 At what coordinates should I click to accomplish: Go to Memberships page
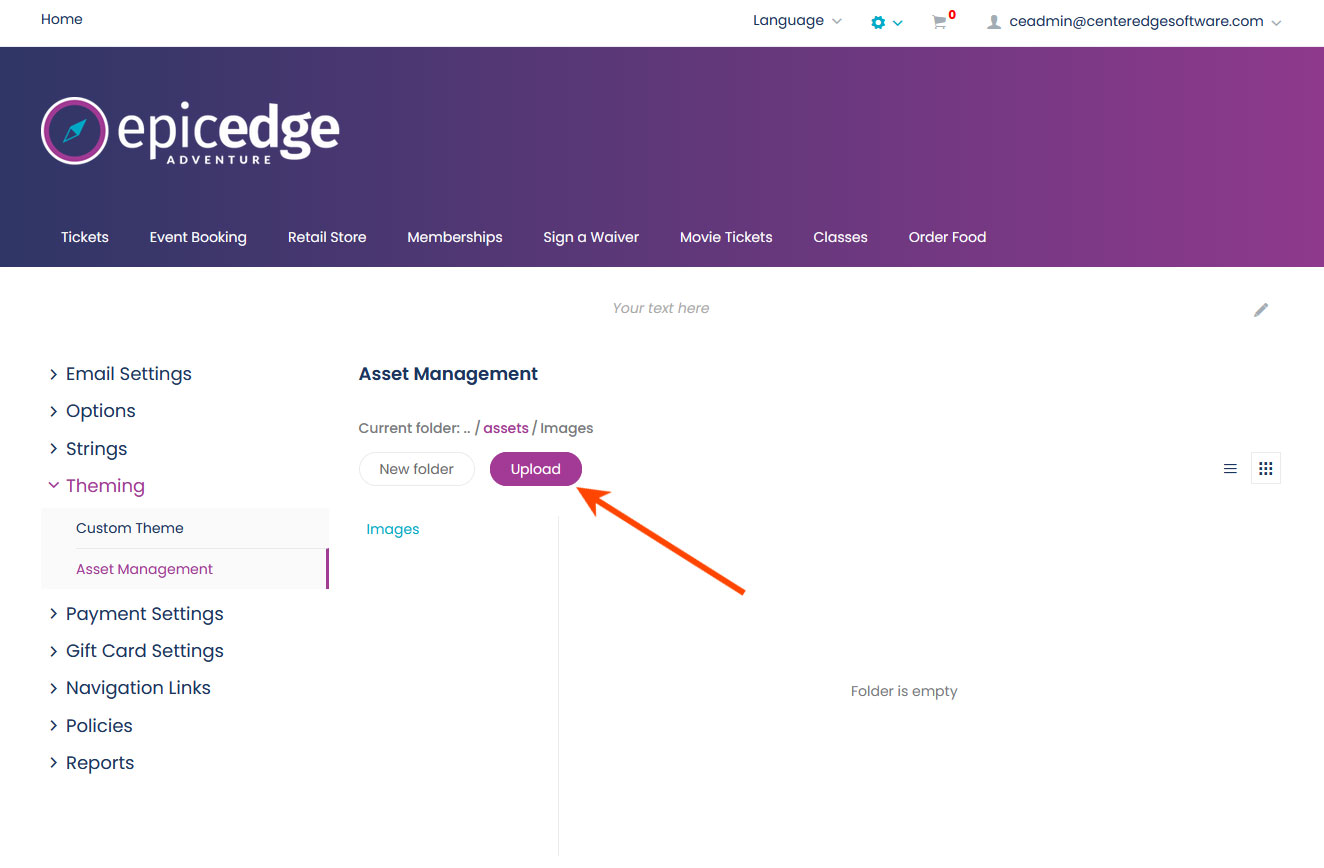[455, 237]
